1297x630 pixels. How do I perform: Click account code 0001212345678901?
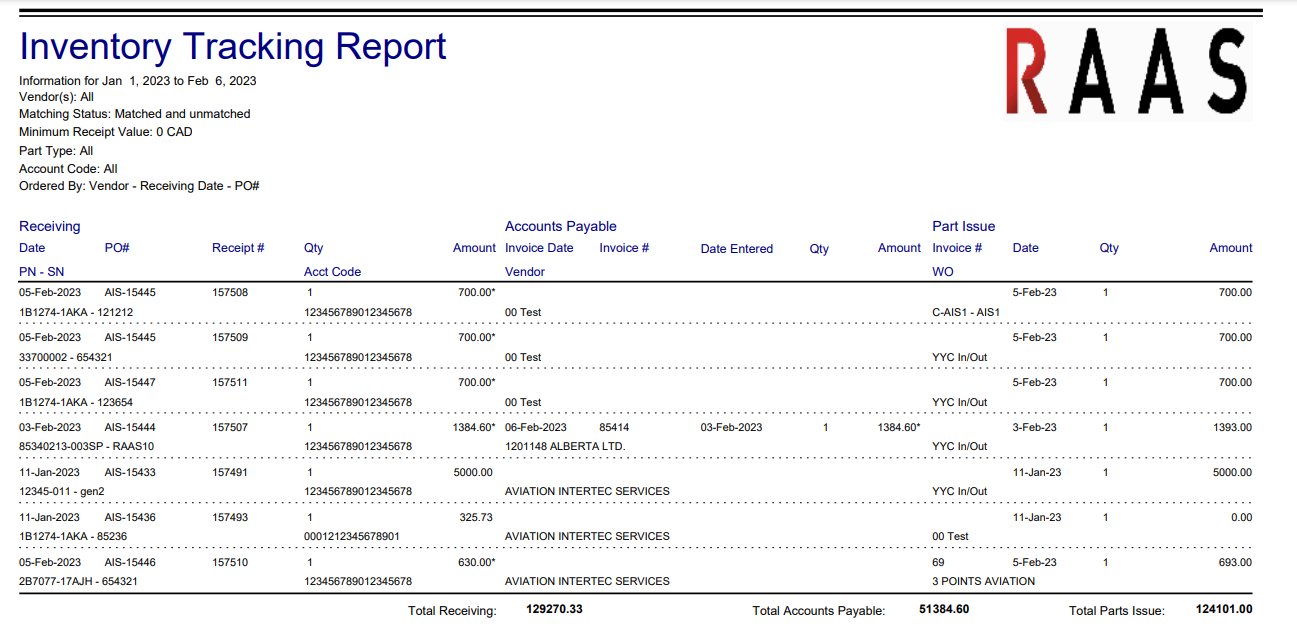coord(351,536)
